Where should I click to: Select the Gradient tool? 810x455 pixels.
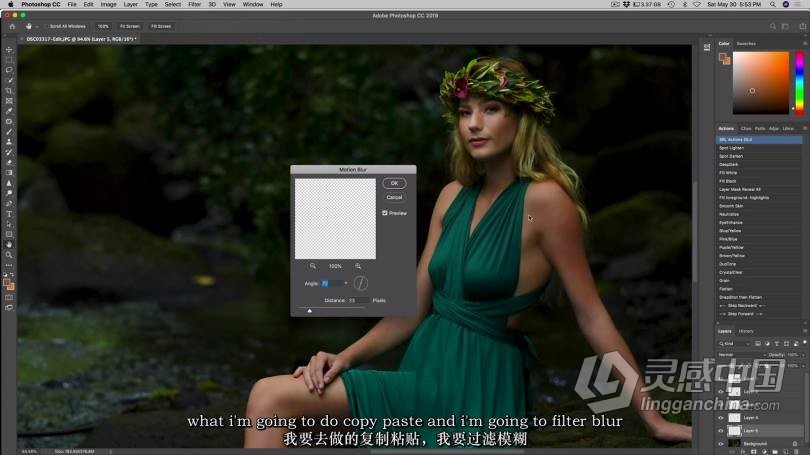coord(9,172)
